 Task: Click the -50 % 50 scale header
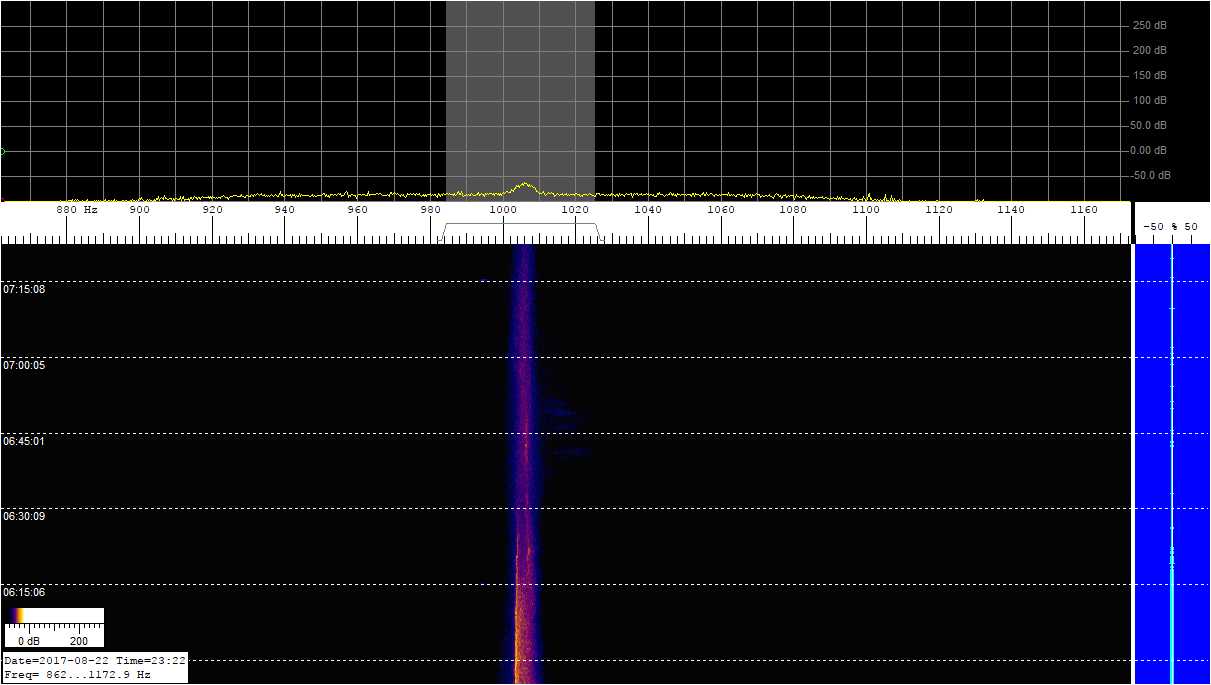pyautogui.click(x=1171, y=227)
